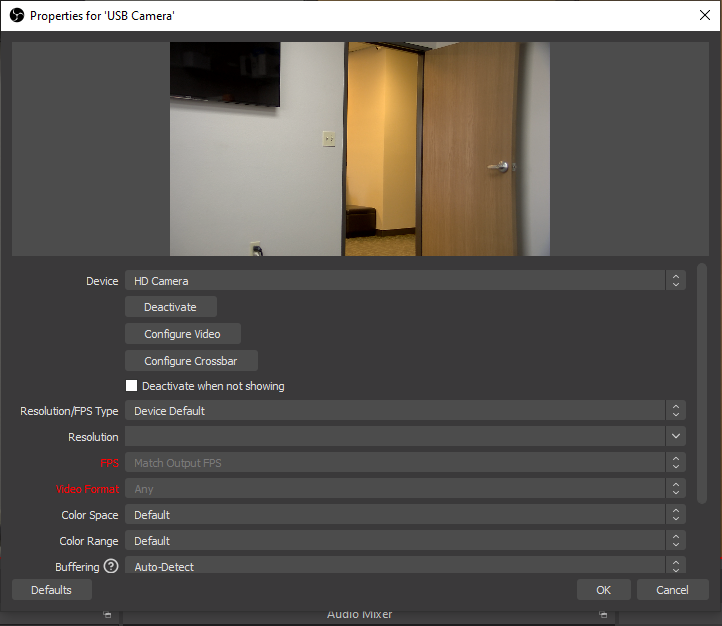Screen dimensions: 722x626
Task: Click the OBS logo in the title bar
Action: pos(16,16)
